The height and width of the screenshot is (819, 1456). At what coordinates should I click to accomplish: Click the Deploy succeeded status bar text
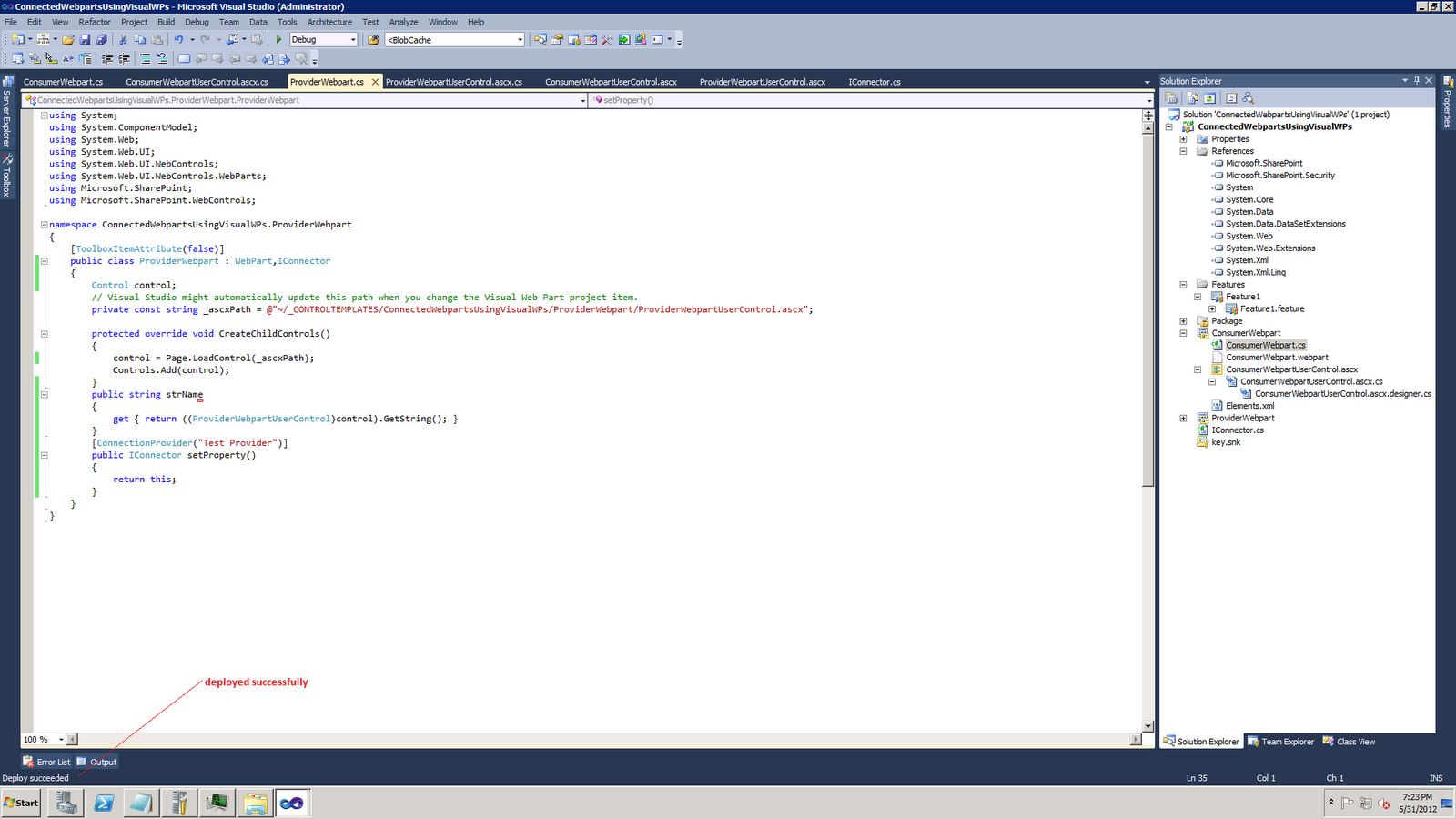point(35,778)
